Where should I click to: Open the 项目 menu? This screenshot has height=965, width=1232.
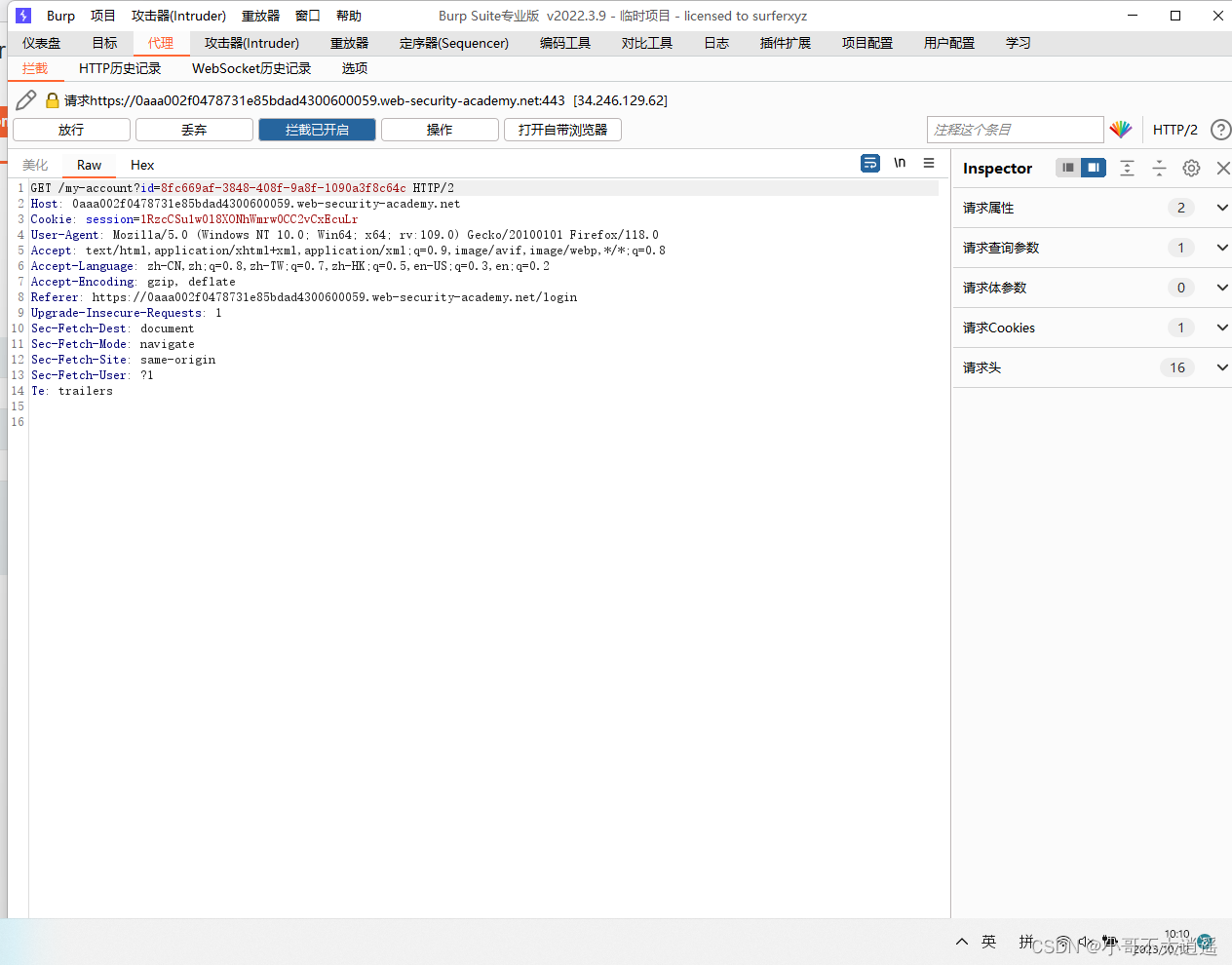click(x=103, y=16)
